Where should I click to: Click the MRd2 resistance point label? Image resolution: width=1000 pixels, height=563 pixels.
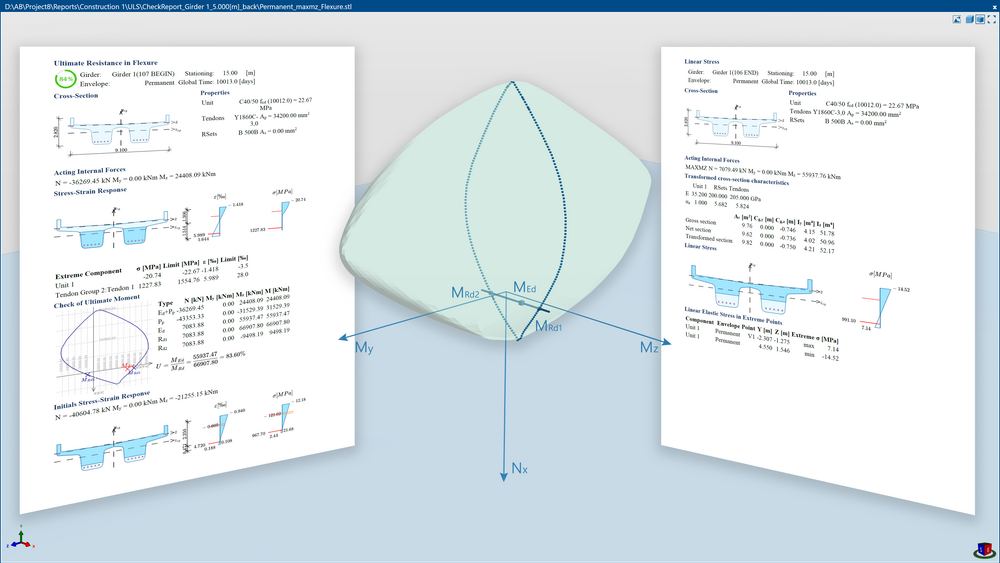(x=468, y=294)
